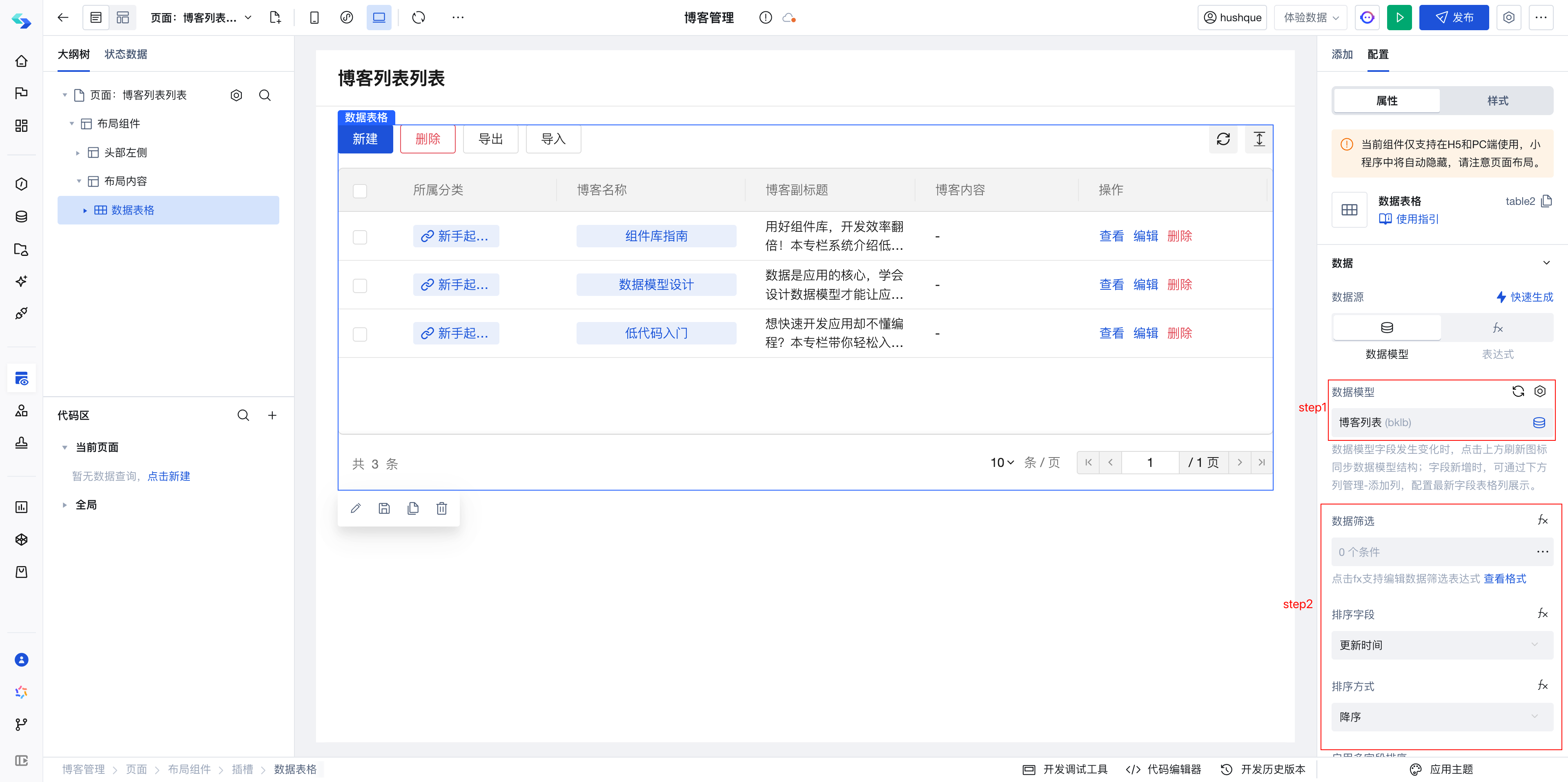Click the refresh circle icon in top toolbar
Image resolution: width=1568 pixels, height=782 pixels.
click(x=418, y=18)
